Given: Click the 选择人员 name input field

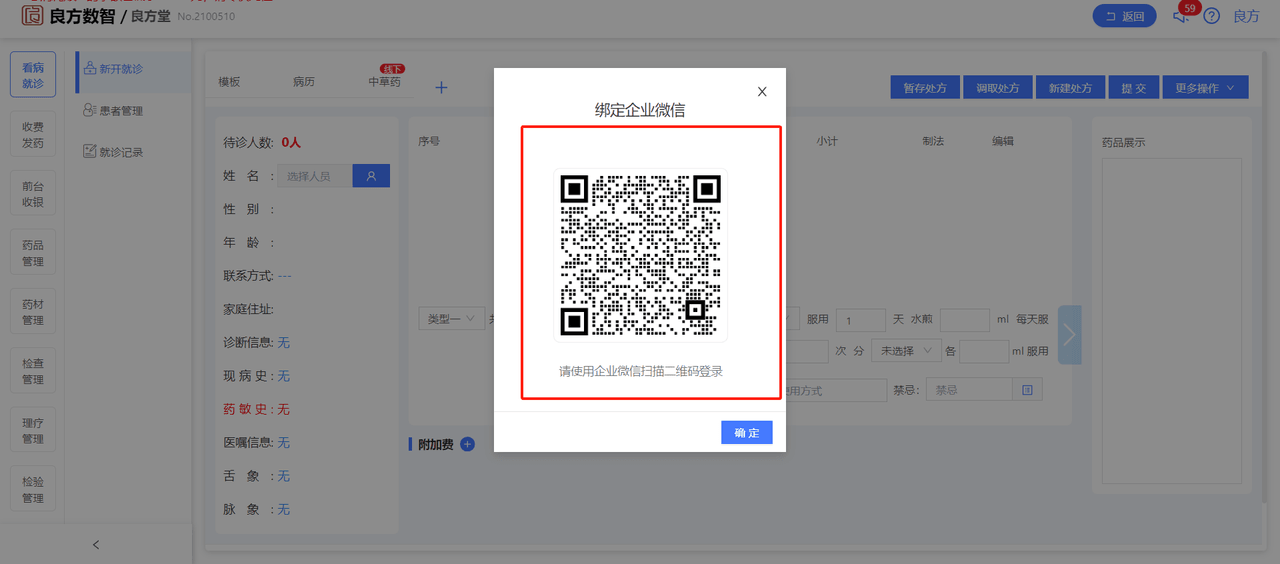Looking at the screenshot, I should pyautogui.click(x=315, y=176).
